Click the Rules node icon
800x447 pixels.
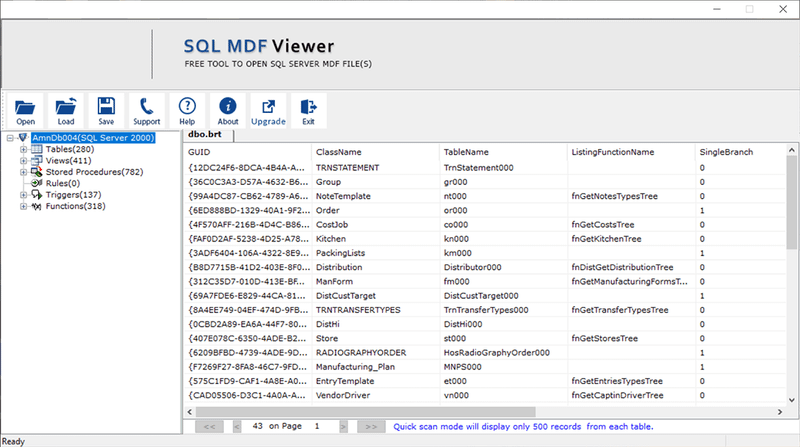[37, 183]
